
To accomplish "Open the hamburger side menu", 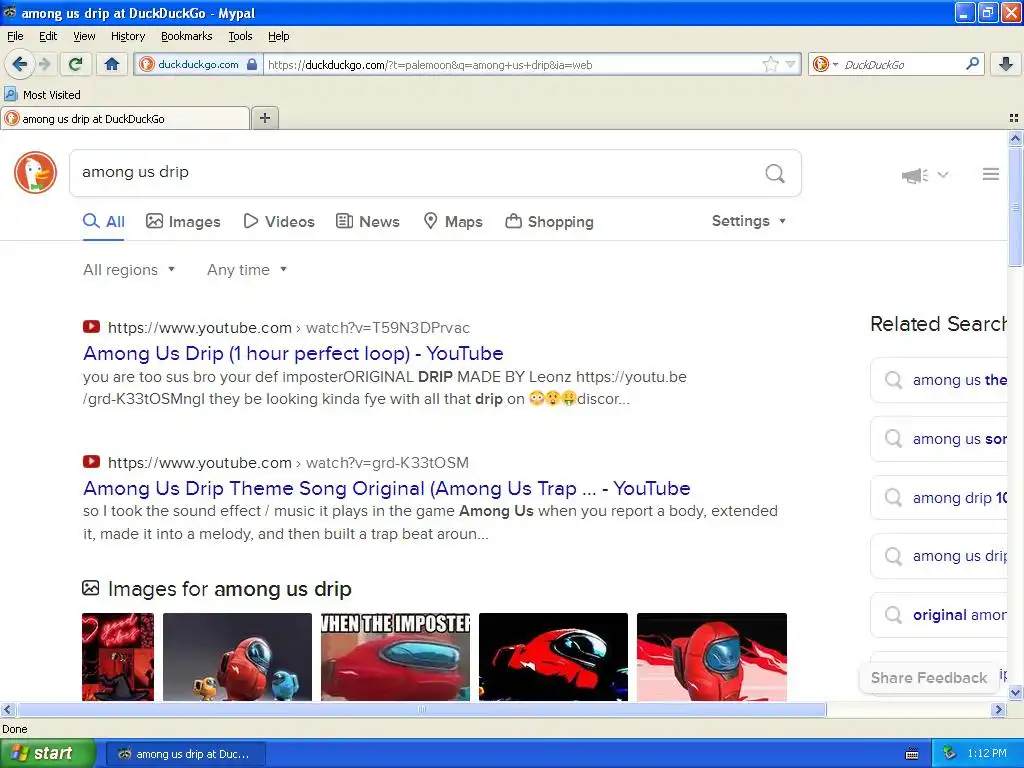I will pos(991,174).
